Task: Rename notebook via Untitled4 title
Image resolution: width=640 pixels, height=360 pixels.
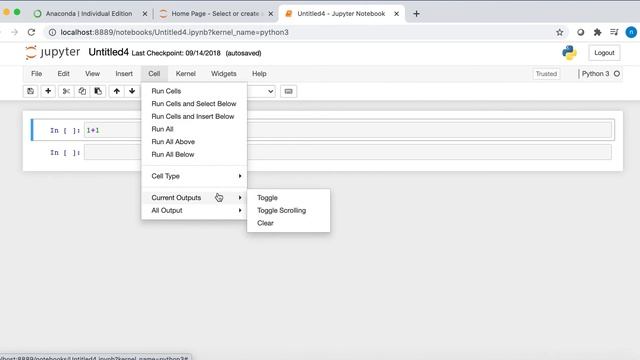Action: pos(109,52)
